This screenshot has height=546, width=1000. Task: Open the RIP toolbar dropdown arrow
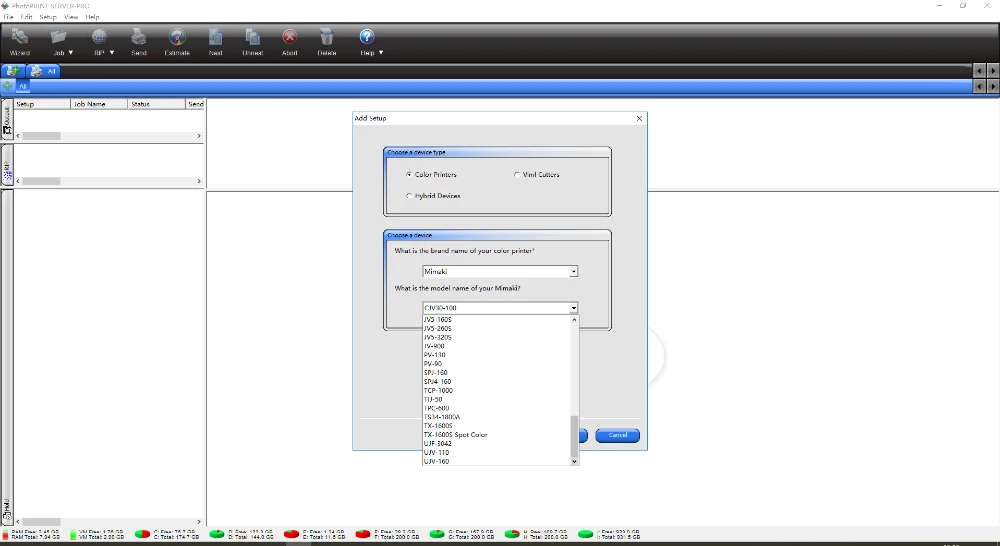pyautogui.click(x=112, y=52)
